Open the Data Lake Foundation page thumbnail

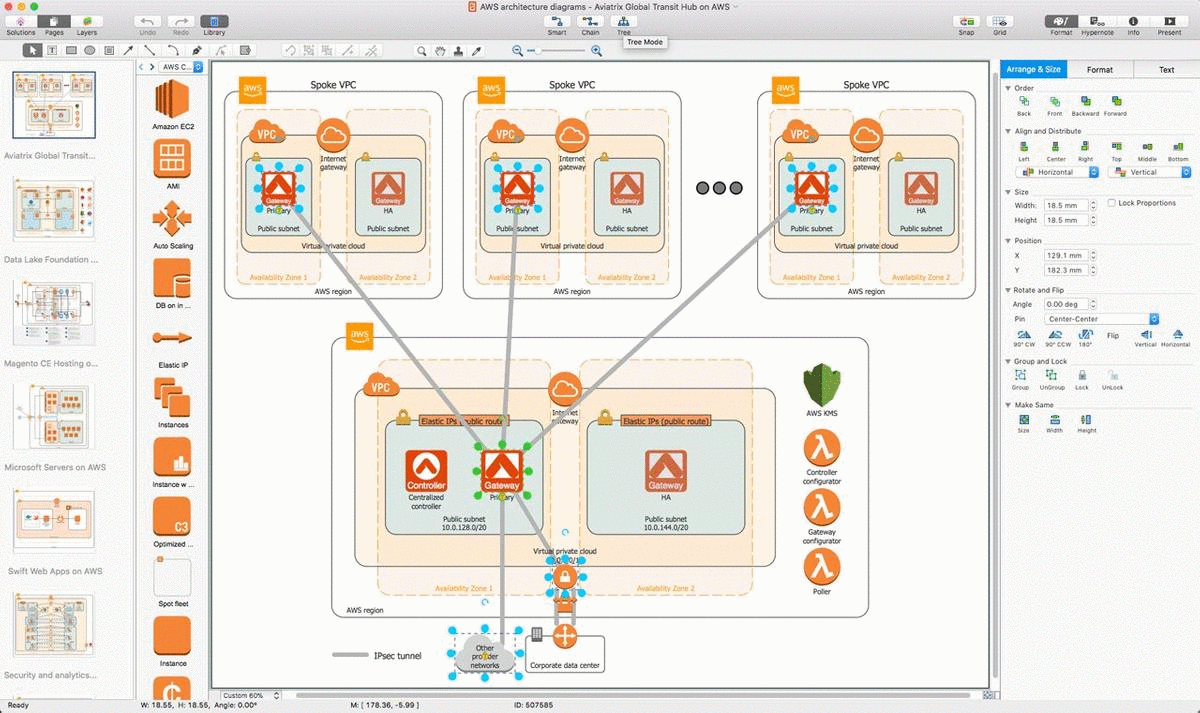coord(54,210)
